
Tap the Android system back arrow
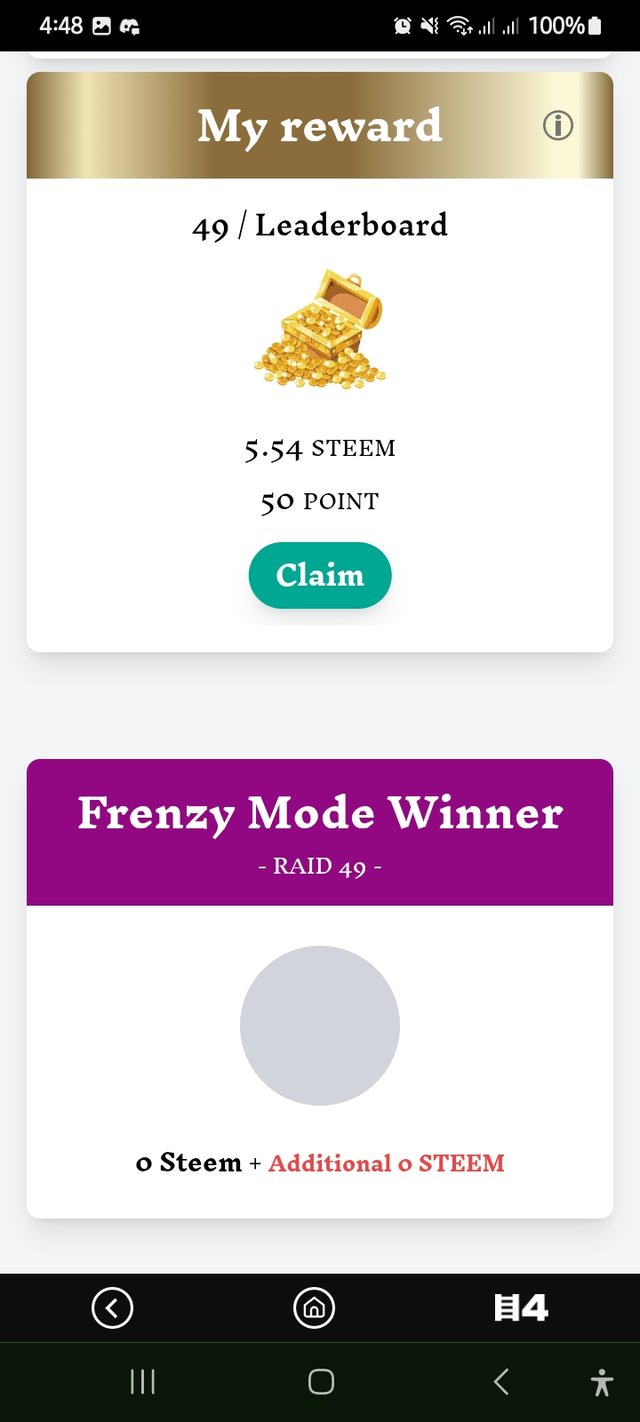(501, 1382)
